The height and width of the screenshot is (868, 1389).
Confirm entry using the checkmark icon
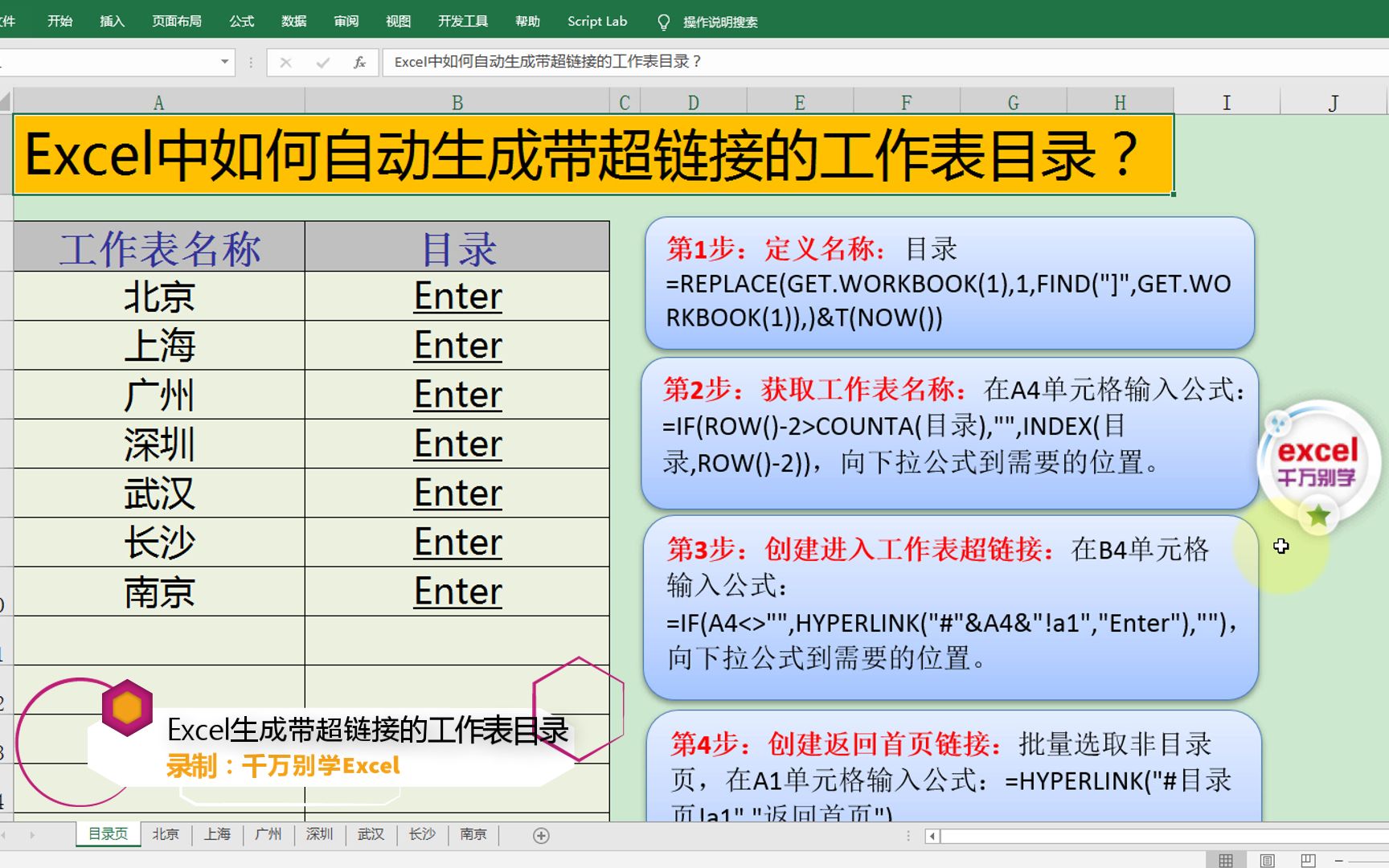pyautogui.click(x=323, y=62)
